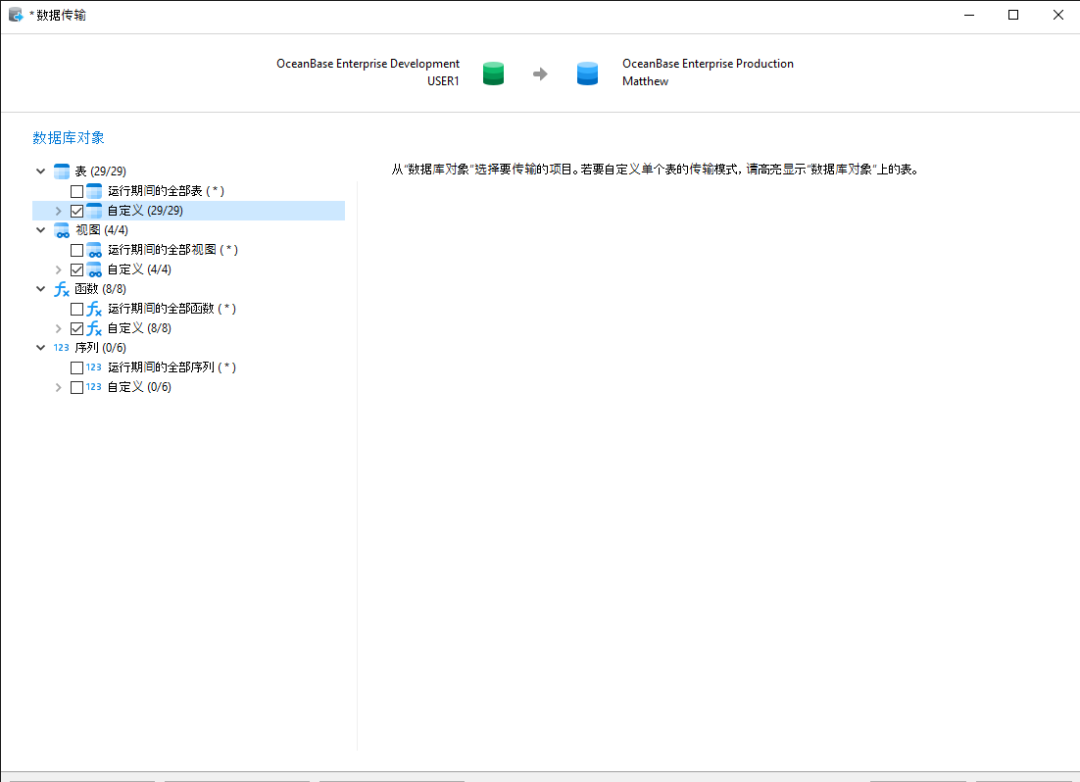Expand the 自定义 (0/6) sequences list

(x=59, y=388)
